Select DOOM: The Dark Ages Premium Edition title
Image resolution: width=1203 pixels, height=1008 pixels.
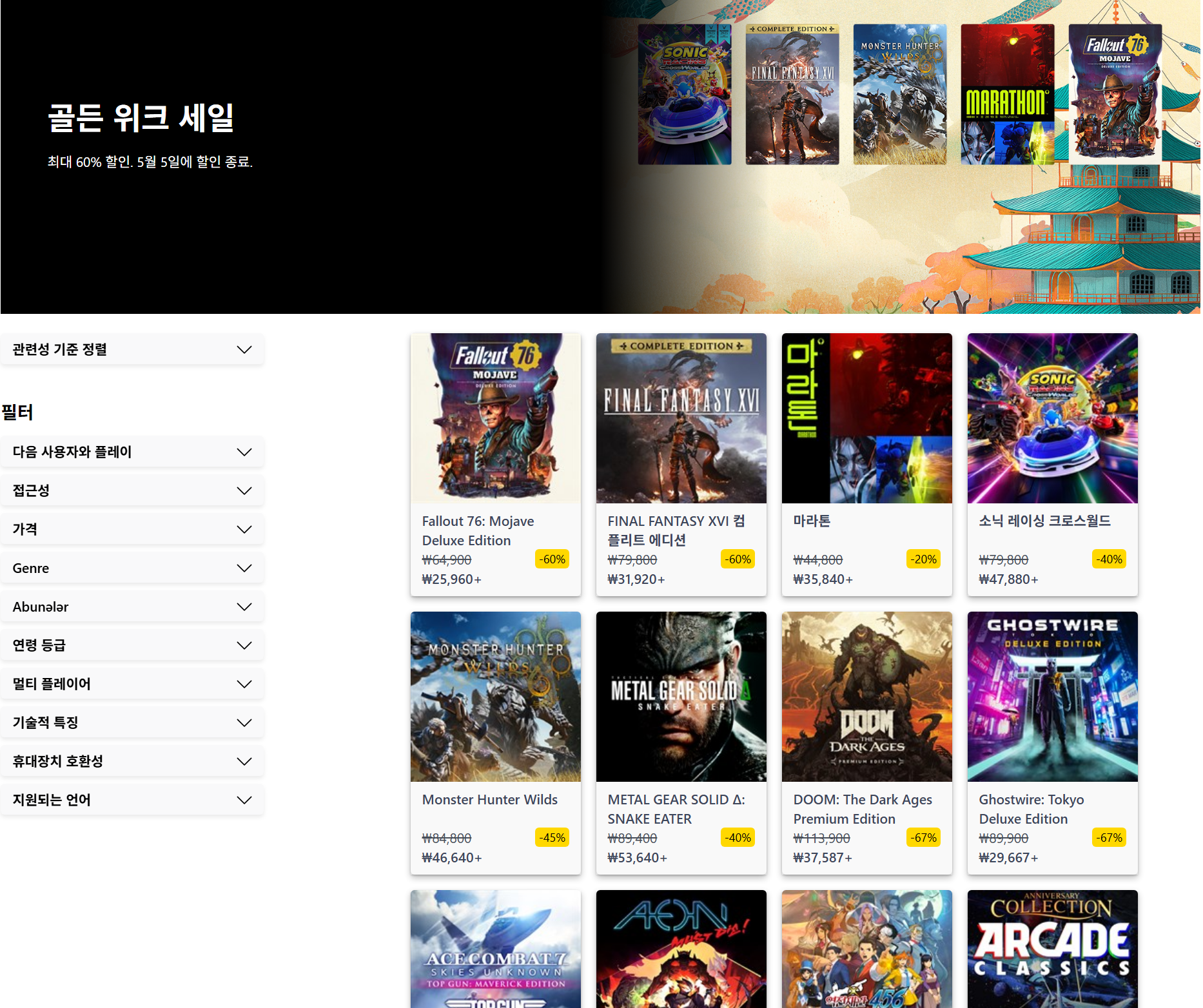(x=862, y=809)
